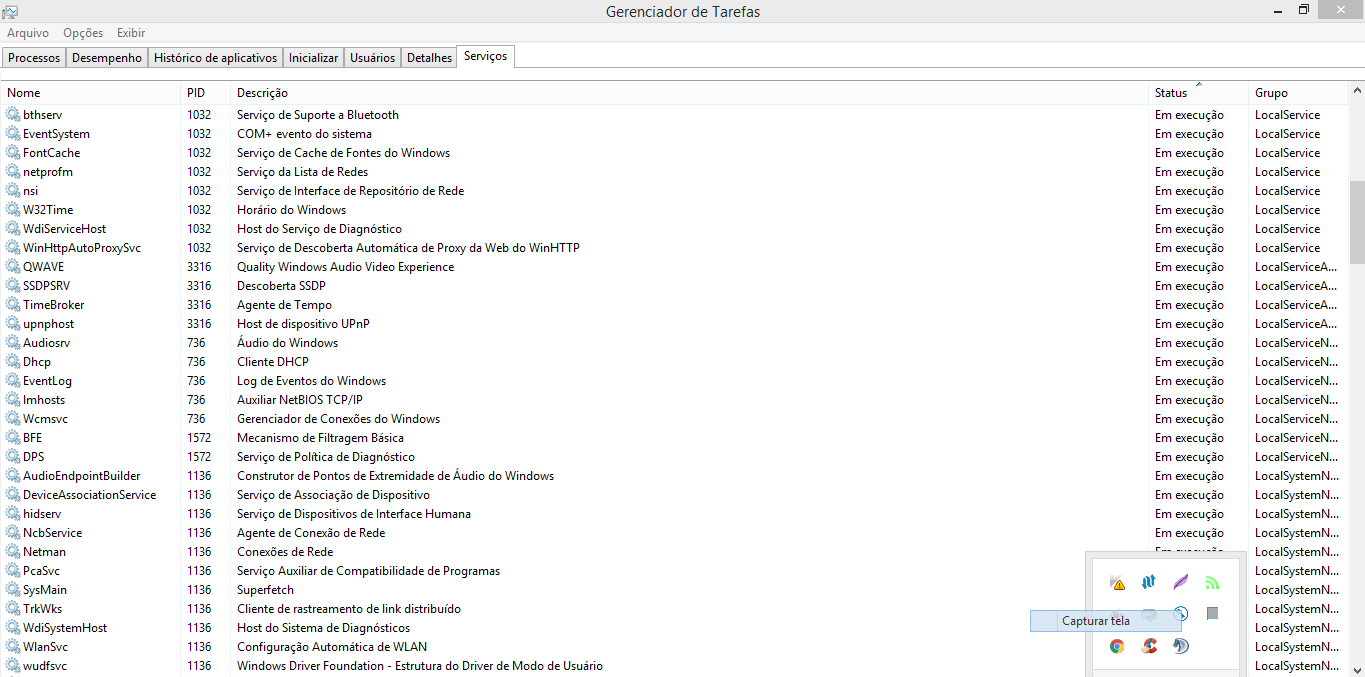
Task: Open Google Chrome from the tray popup
Action: pos(1117,646)
